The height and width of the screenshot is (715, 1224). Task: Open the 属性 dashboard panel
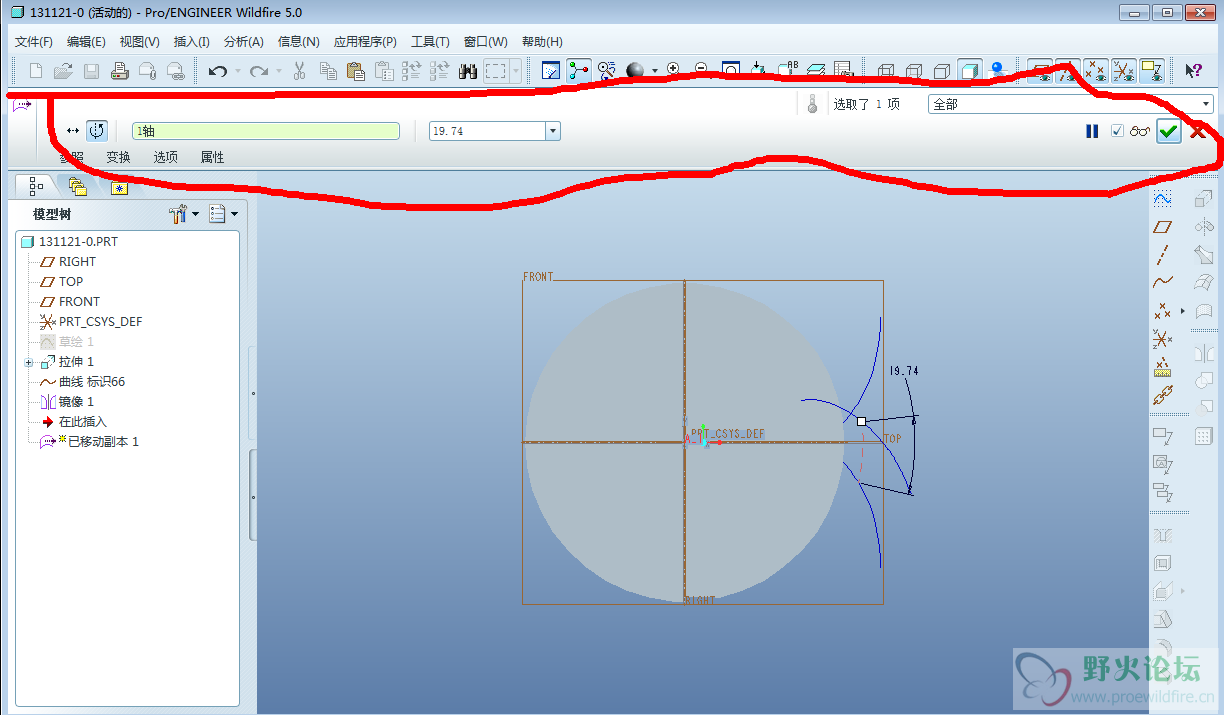pos(212,157)
